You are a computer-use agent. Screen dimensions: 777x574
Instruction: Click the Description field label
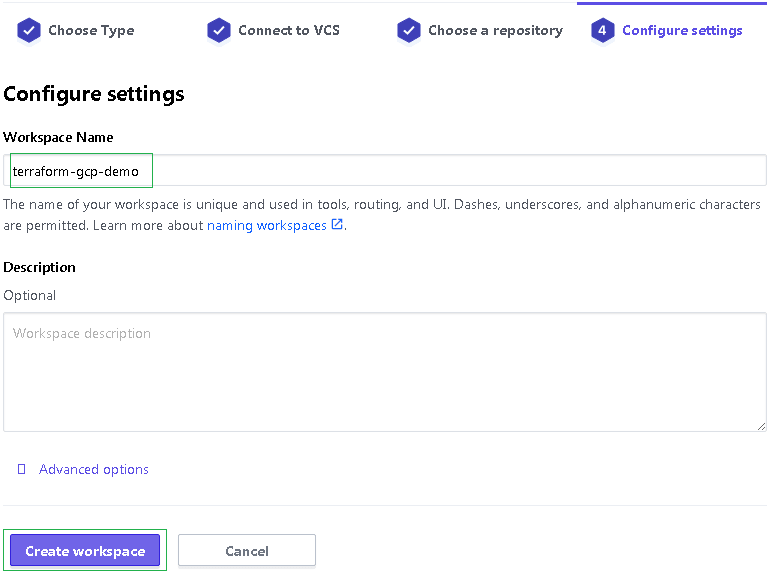pyautogui.click(x=40, y=267)
